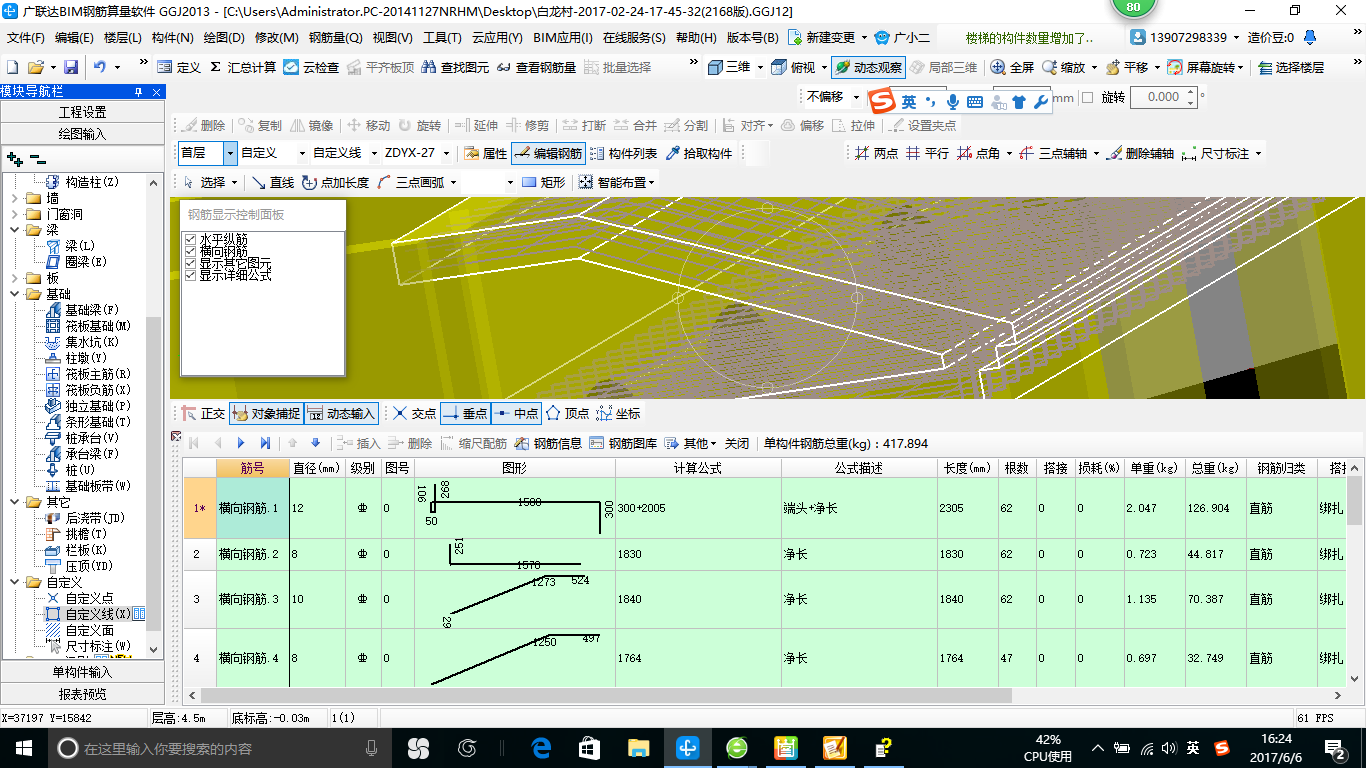Click 删除辅轴 delete auxiliary axis
This screenshot has height=768, width=1366.
[x=1139, y=153]
